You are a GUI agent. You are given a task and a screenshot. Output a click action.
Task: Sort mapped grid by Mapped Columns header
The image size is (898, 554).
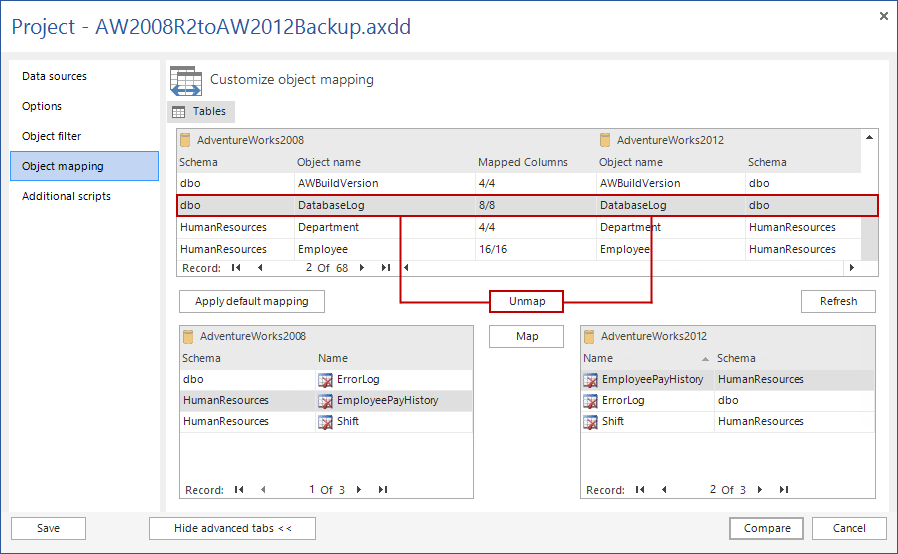(x=534, y=162)
